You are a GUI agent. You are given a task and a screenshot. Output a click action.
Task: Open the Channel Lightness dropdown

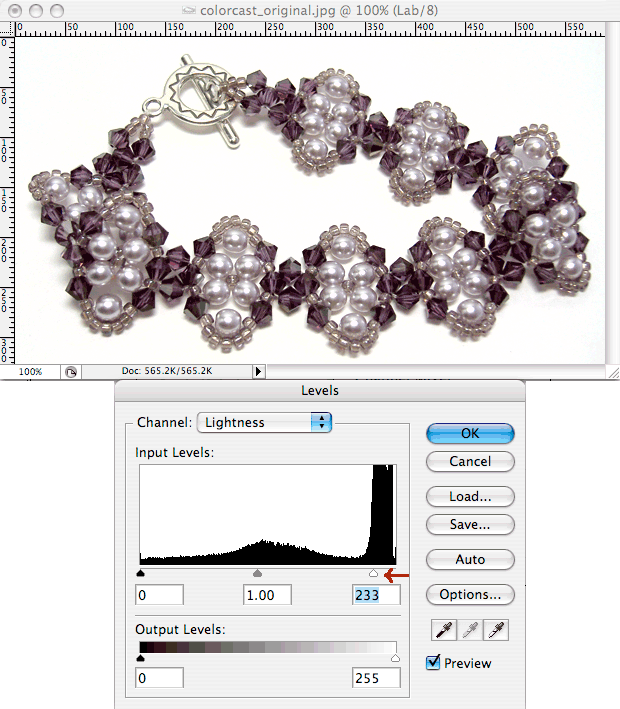click(265, 422)
